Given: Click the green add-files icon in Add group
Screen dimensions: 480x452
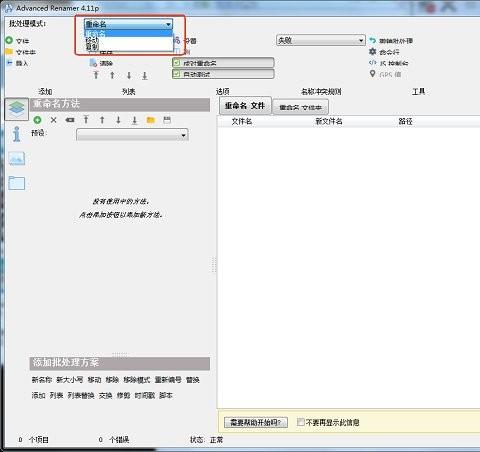Looking at the screenshot, I should point(9,40).
